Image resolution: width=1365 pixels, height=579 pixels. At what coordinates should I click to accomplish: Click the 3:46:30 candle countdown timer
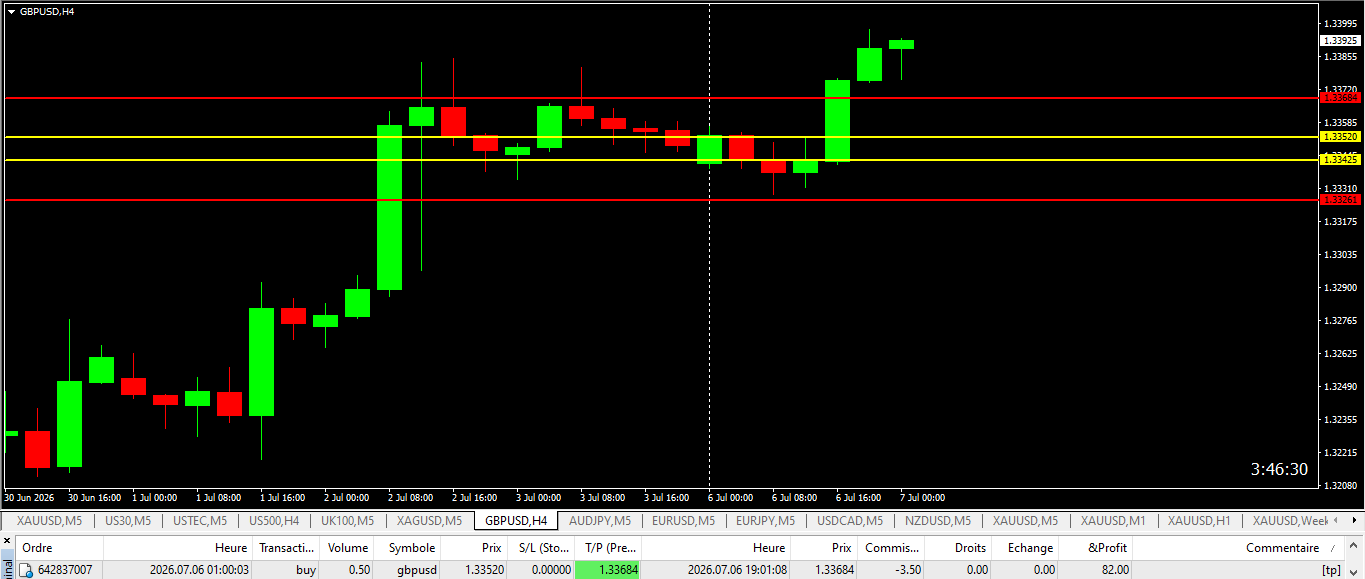[x=1279, y=469]
